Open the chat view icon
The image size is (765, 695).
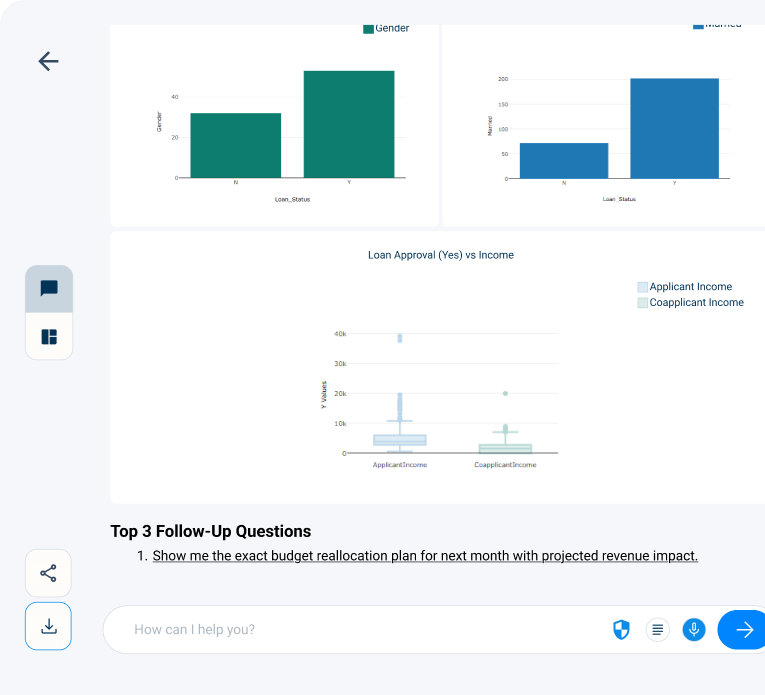click(49, 289)
